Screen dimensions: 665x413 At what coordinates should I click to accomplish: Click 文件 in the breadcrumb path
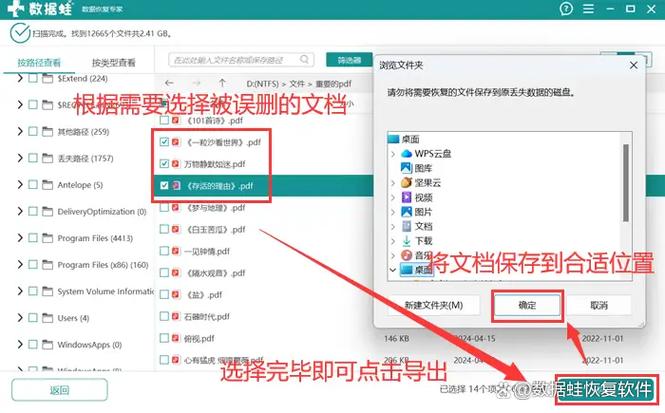(297, 84)
